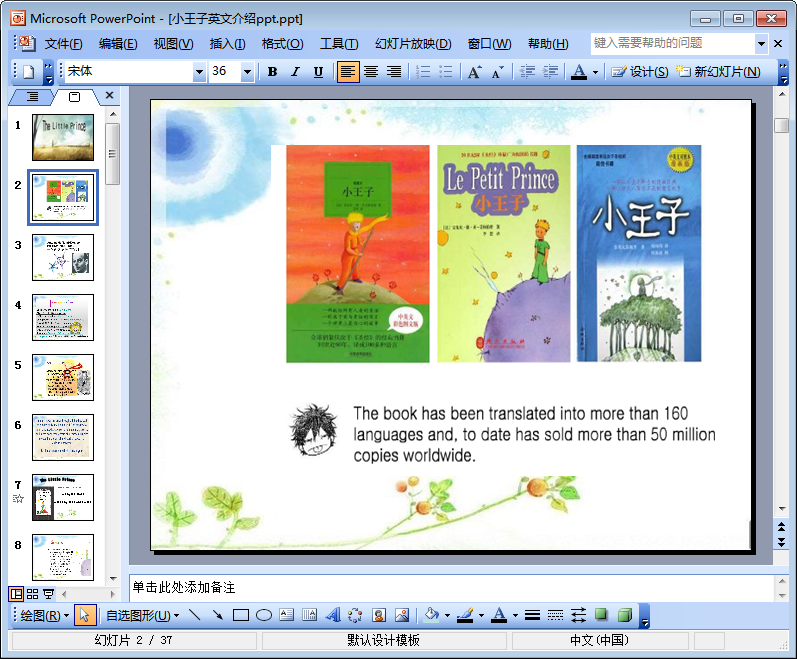The height and width of the screenshot is (659, 797).
Task: Apply fill color bucket
Action: click(432, 615)
